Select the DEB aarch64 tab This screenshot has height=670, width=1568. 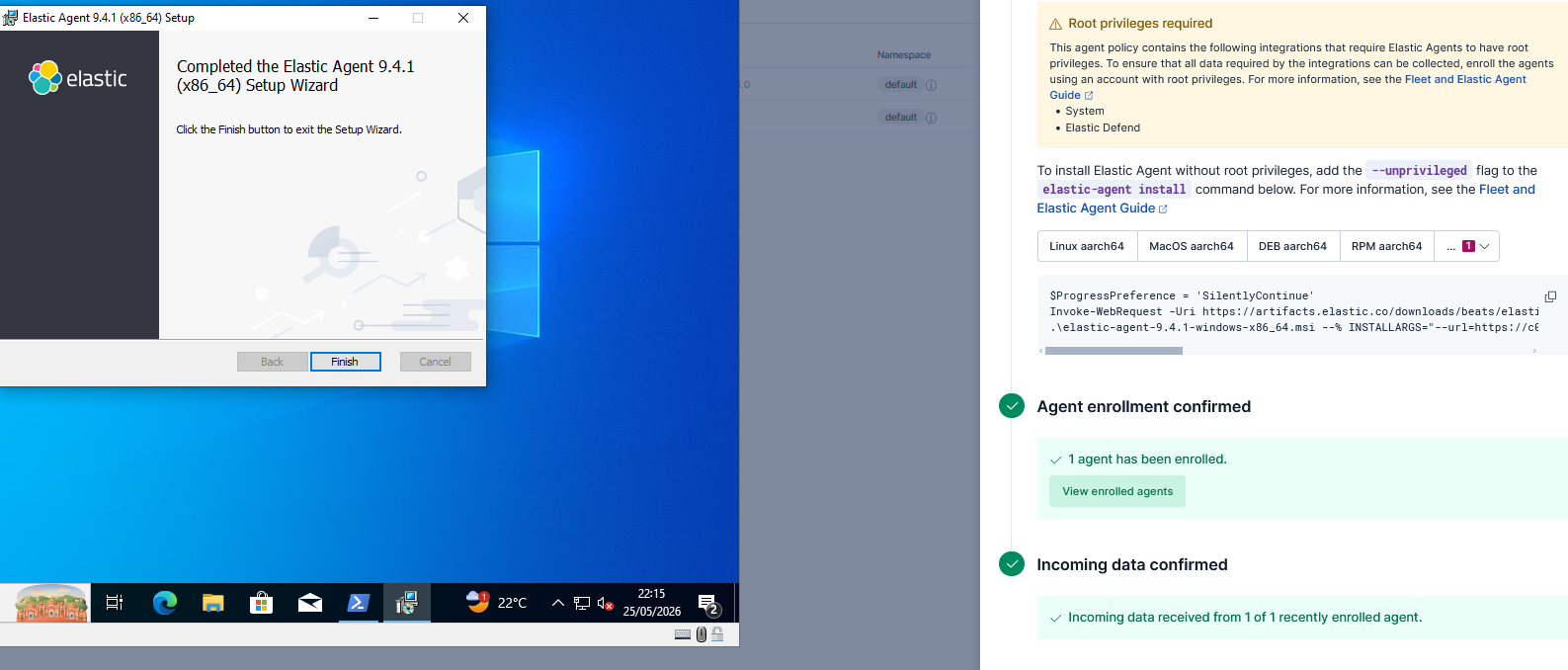(1292, 246)
